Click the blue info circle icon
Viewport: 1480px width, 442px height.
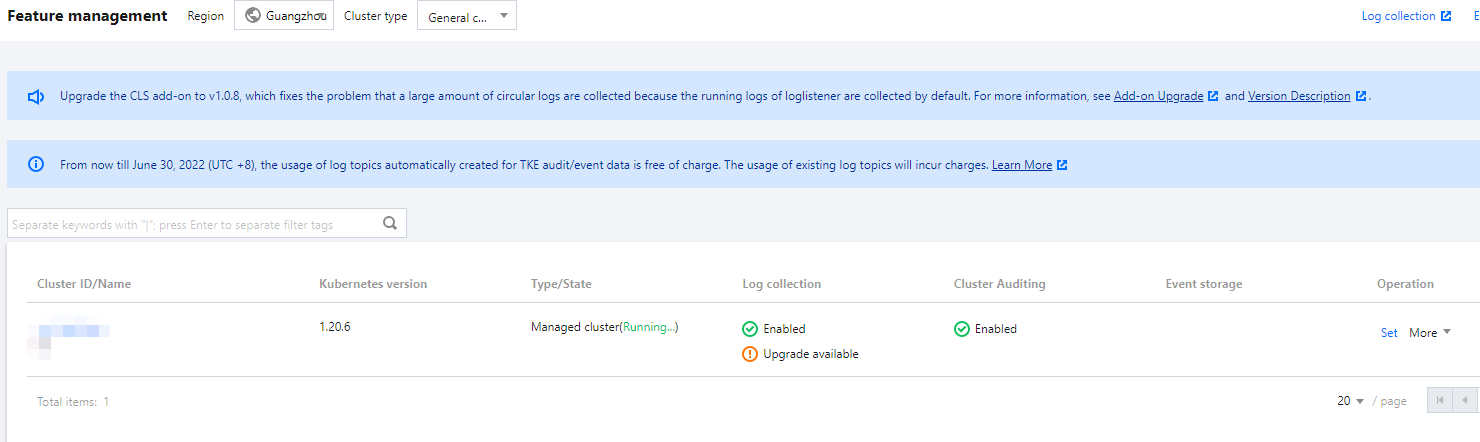pyautogui.click(x=36, y=165)
